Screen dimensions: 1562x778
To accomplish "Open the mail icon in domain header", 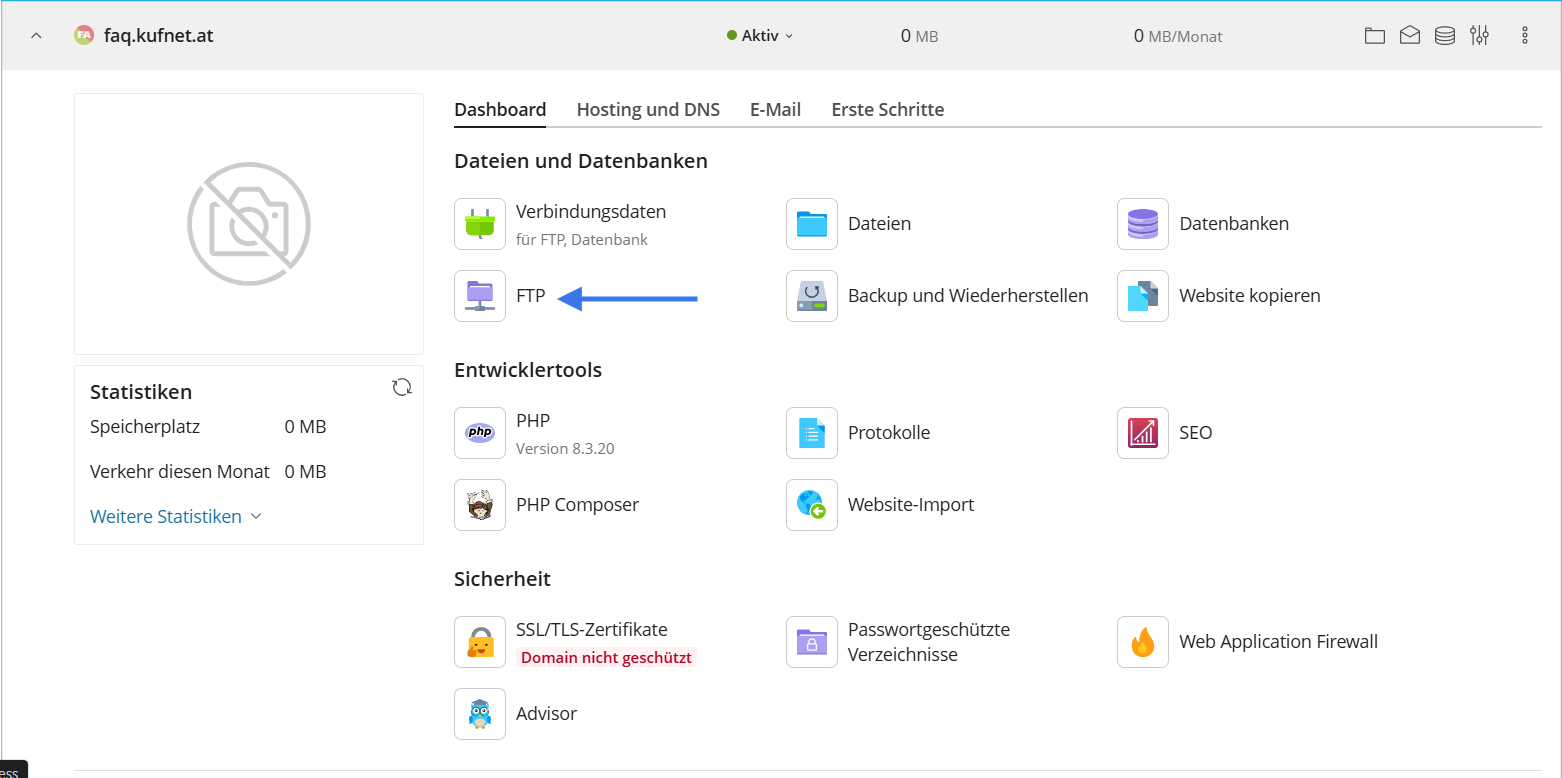I will (x=1410, y=36).
